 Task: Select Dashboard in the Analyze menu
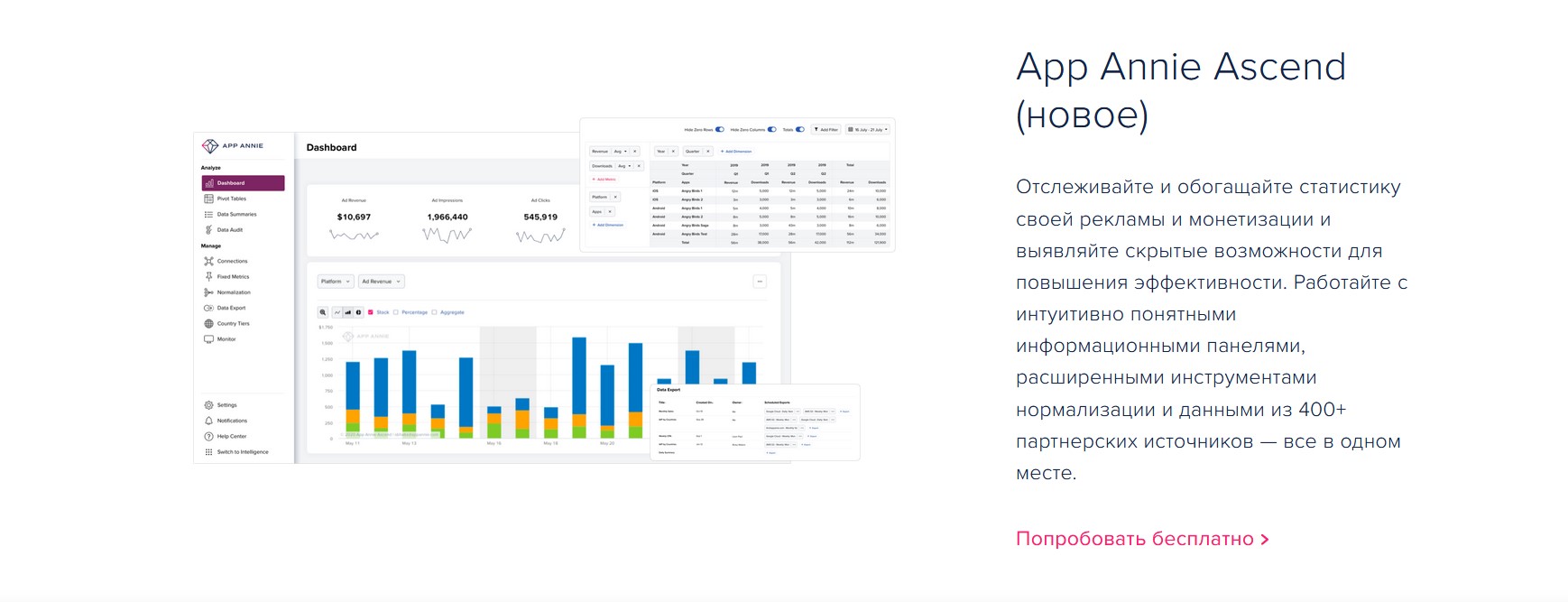243,183
